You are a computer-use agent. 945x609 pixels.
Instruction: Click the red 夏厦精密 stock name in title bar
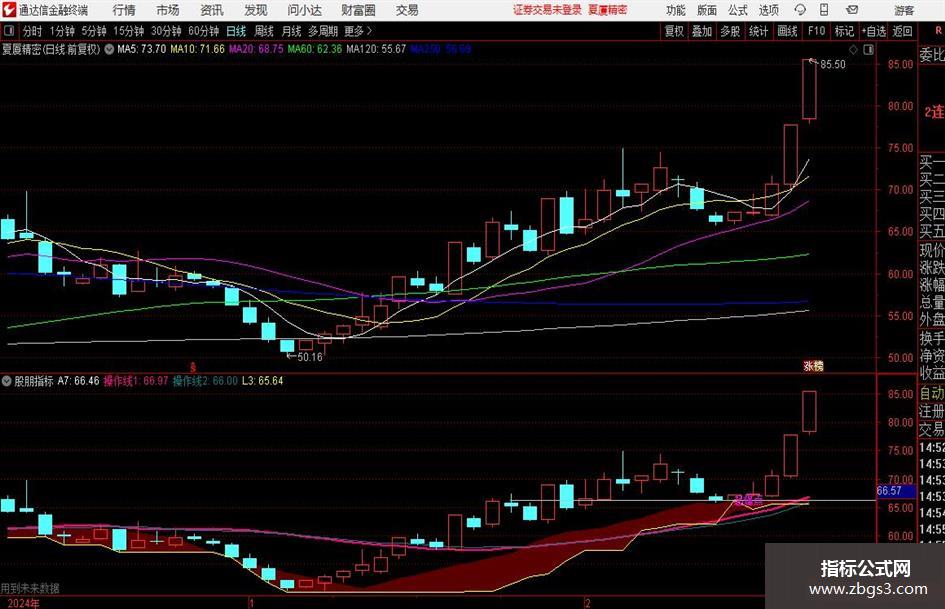point(608,10)
